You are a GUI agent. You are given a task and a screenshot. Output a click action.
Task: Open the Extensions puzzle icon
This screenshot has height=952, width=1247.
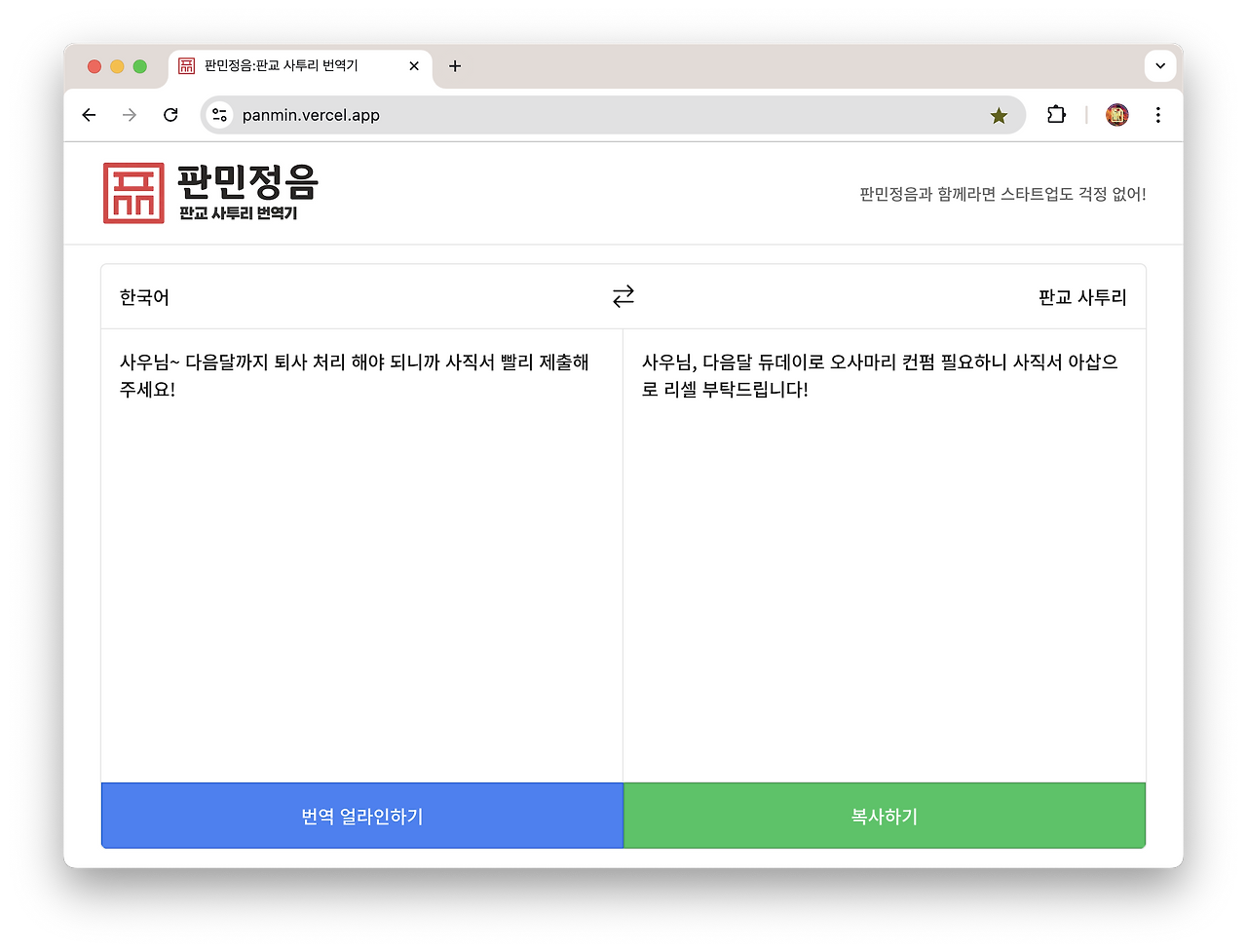[x=1056, y=115]
